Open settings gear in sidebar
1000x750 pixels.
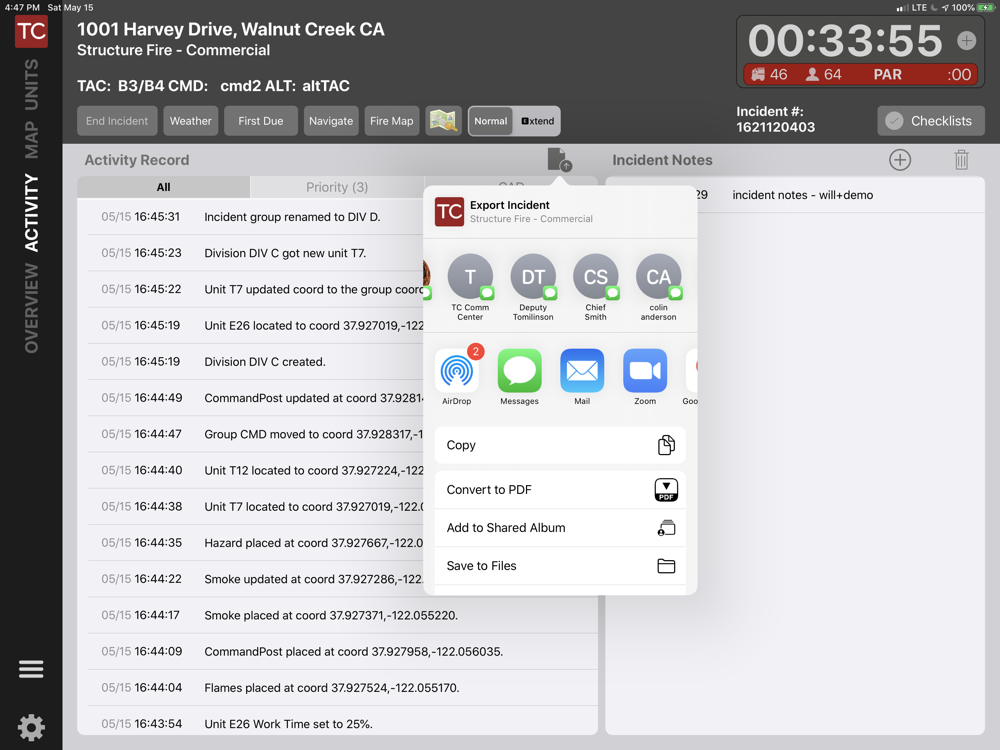coord(31,727)
